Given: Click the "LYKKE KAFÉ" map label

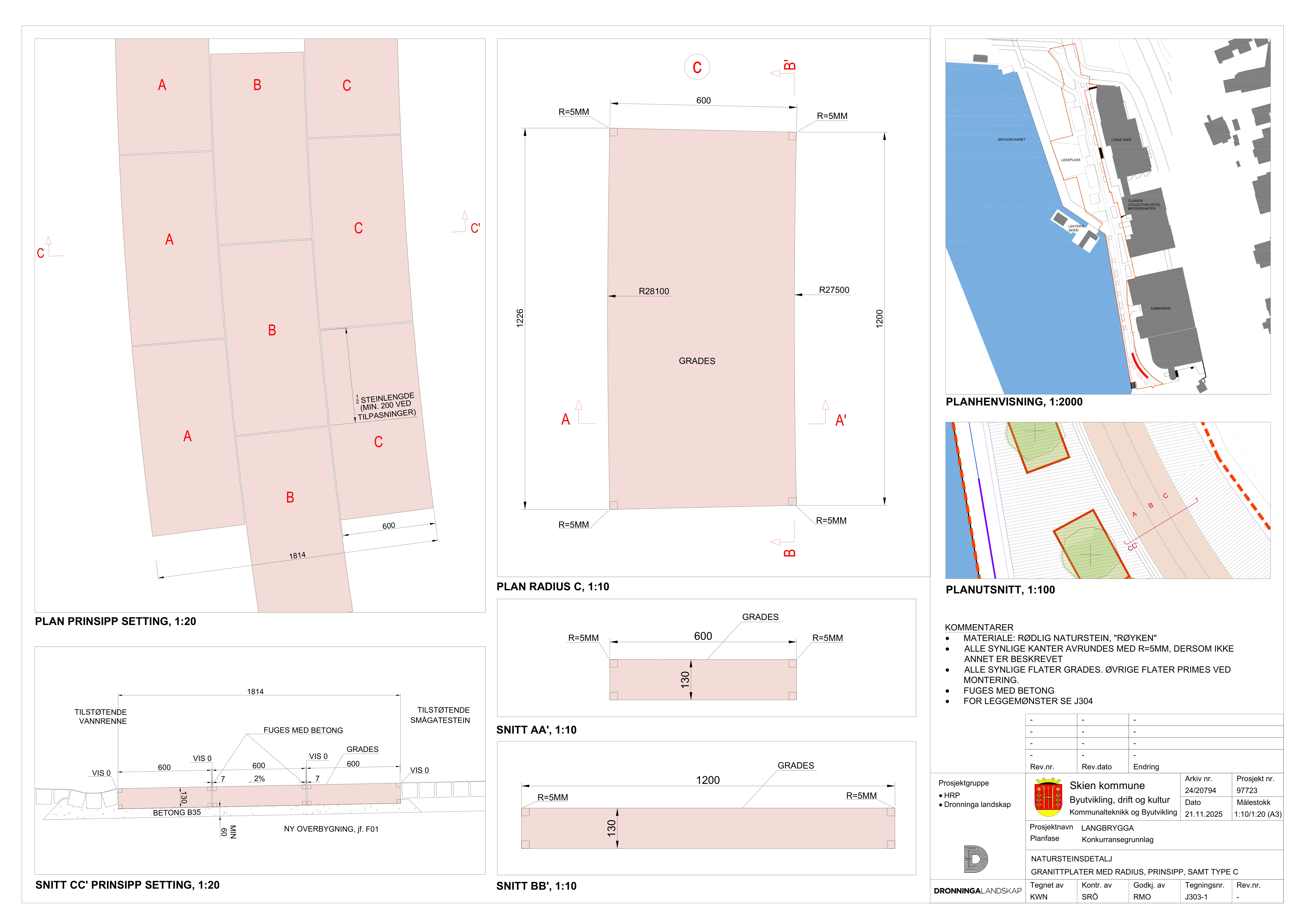Looking at the screenshot, I should [1121, 140].
